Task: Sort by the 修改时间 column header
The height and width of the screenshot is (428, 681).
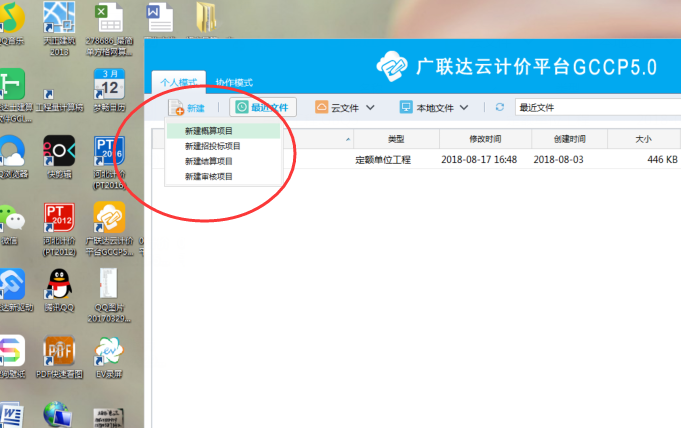Action: [485, 139]
